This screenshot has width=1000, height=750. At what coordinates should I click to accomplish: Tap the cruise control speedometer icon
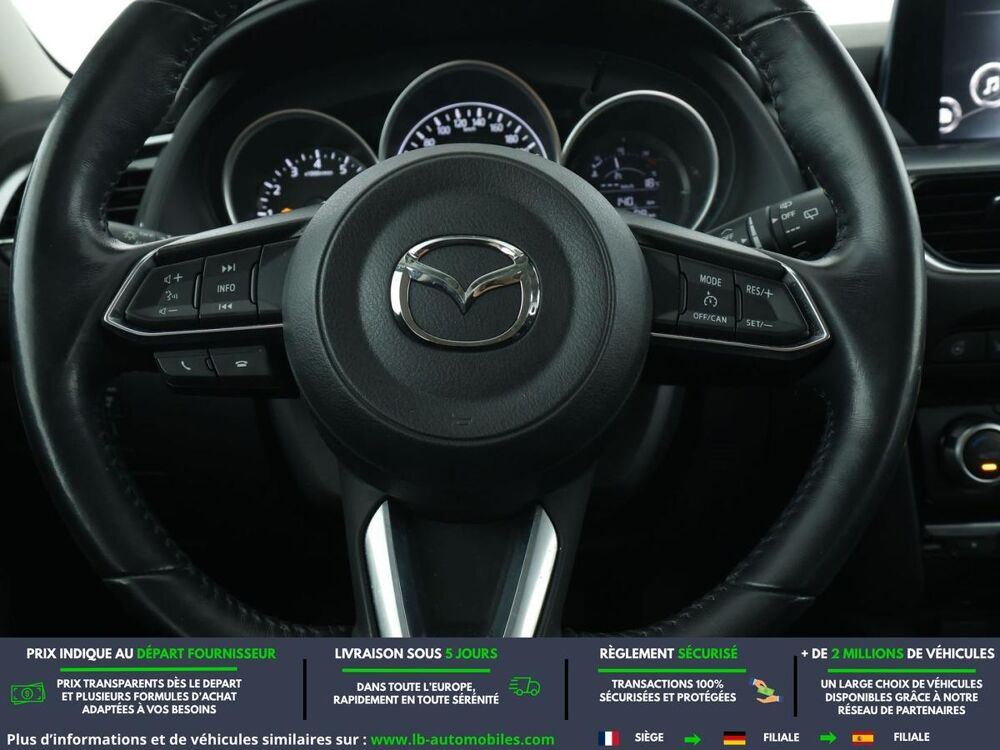[x=710, y=298]
